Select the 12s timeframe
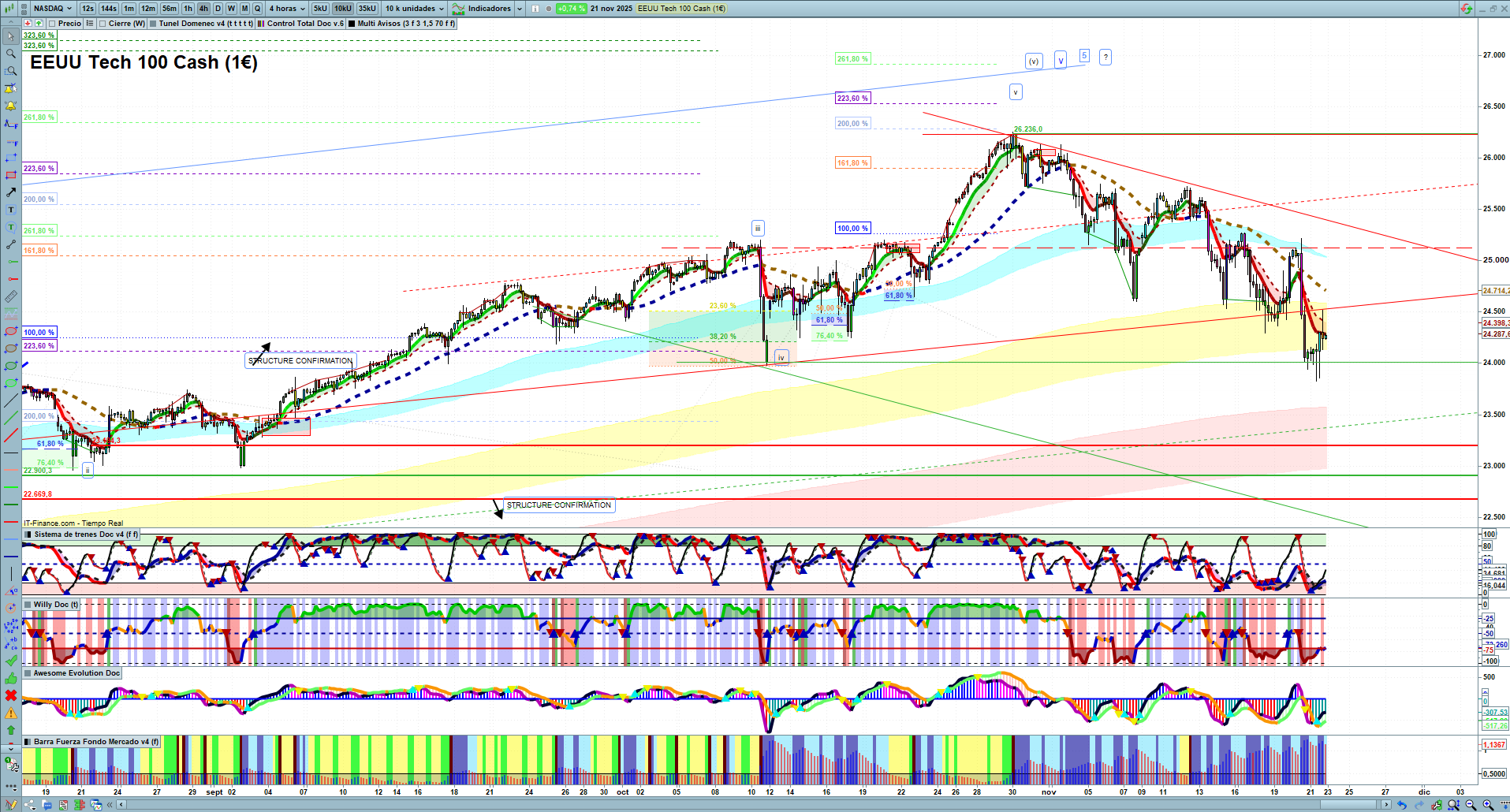 pyautogui.click(x=88, y=9)
